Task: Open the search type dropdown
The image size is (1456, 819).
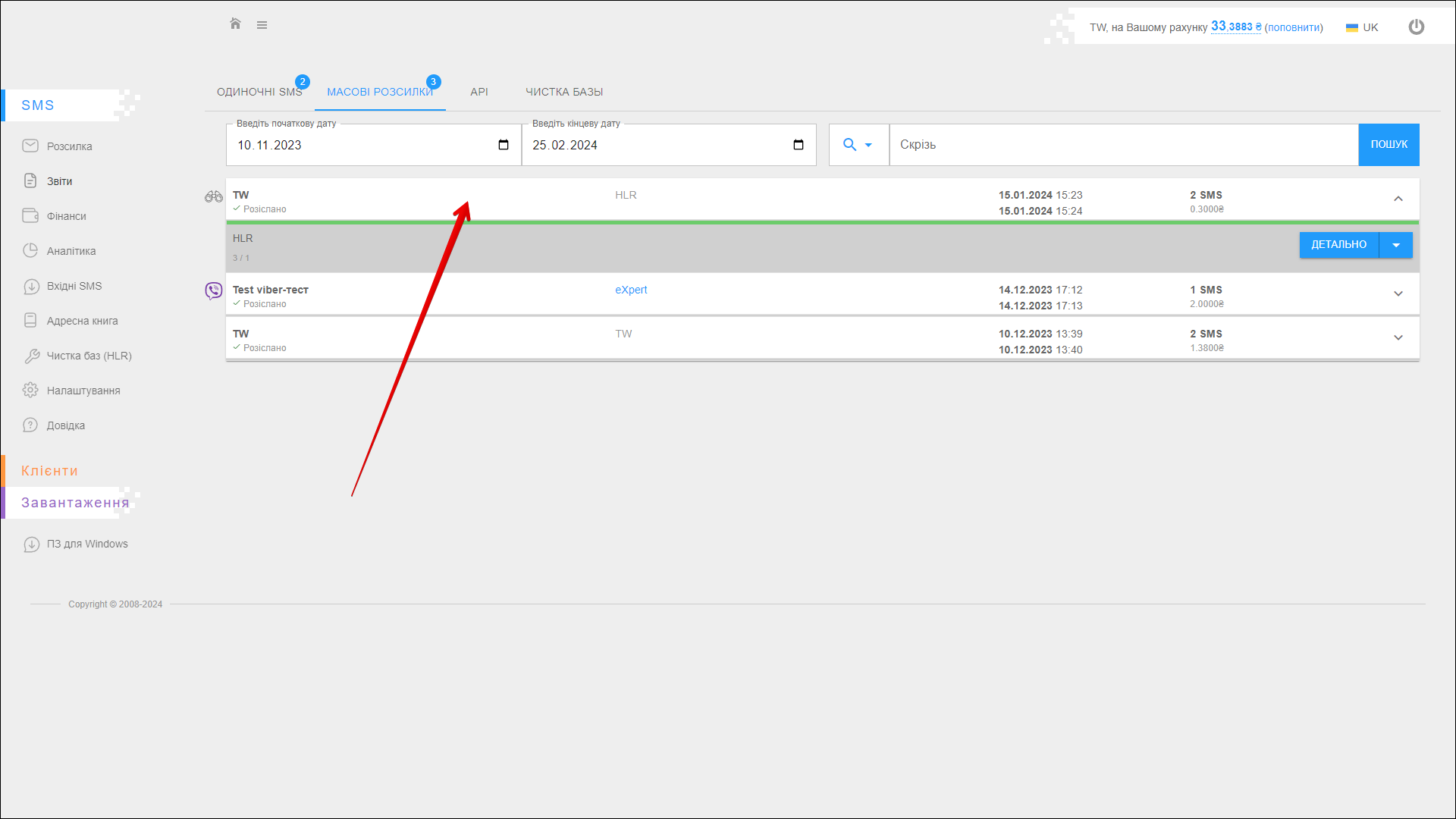Action: (x=858, y=145)
